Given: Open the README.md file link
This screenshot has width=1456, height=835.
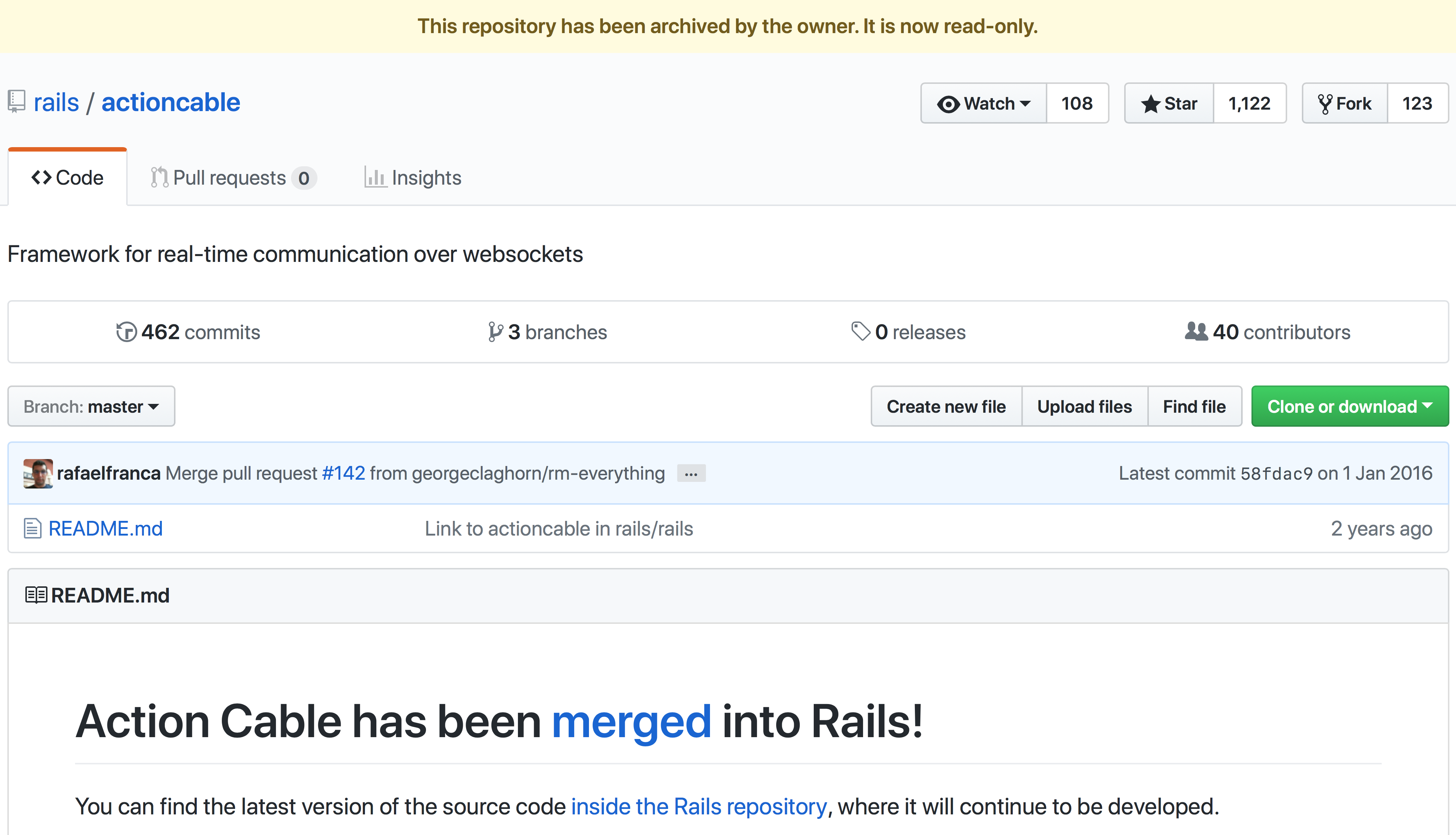Looking at the screenshot, I should click(x=106, y=528).
